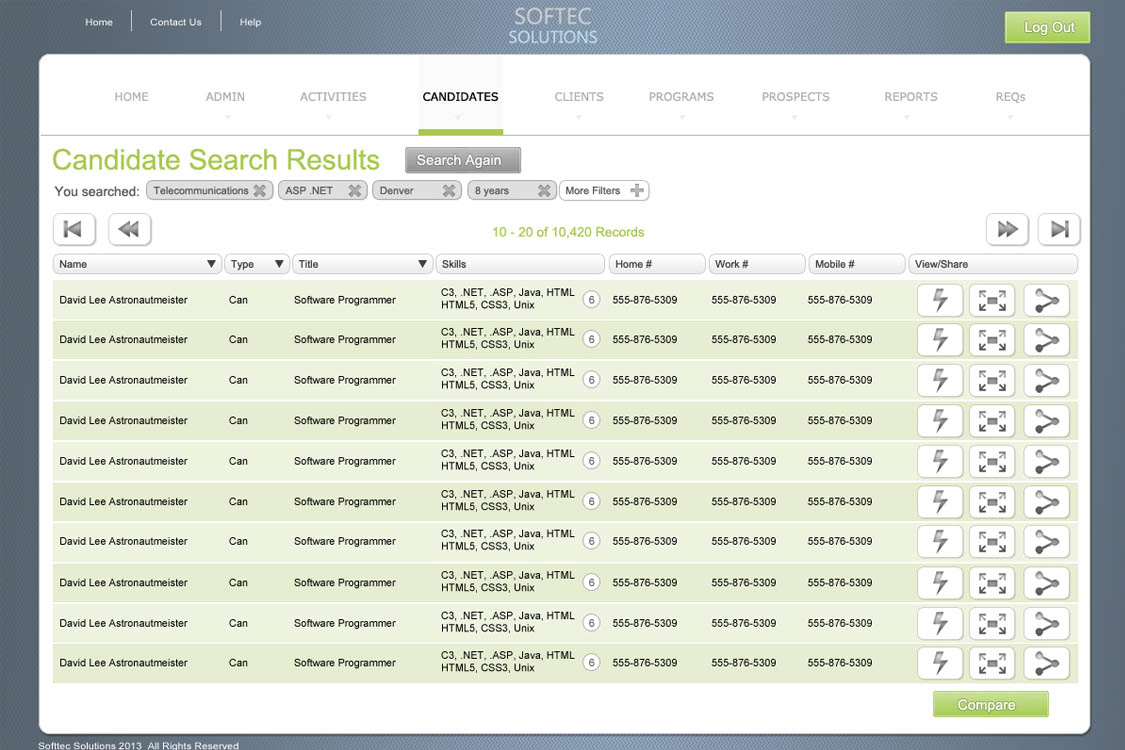
Task: Click the expand view icon in second row
Action: [992, 341]
